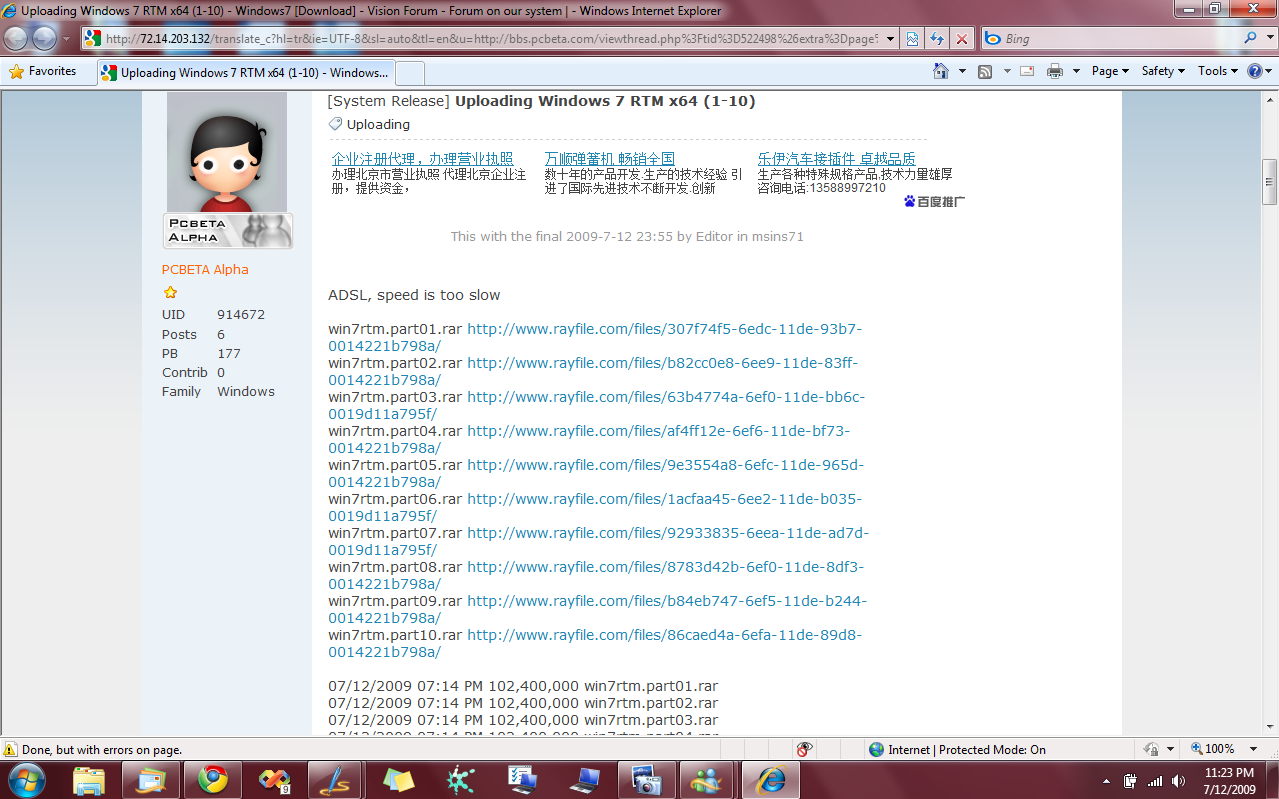Go back with the Back arrow button

(x=17, y=38)
